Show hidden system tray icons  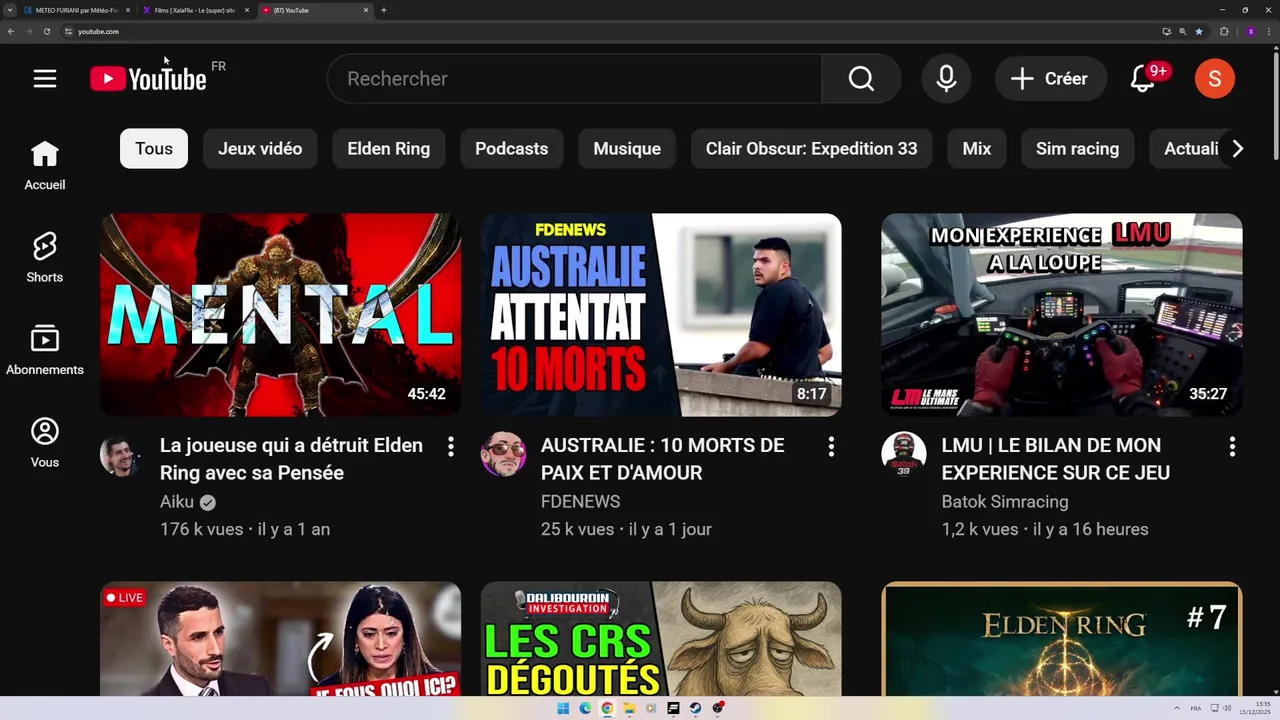(1176, 708)
